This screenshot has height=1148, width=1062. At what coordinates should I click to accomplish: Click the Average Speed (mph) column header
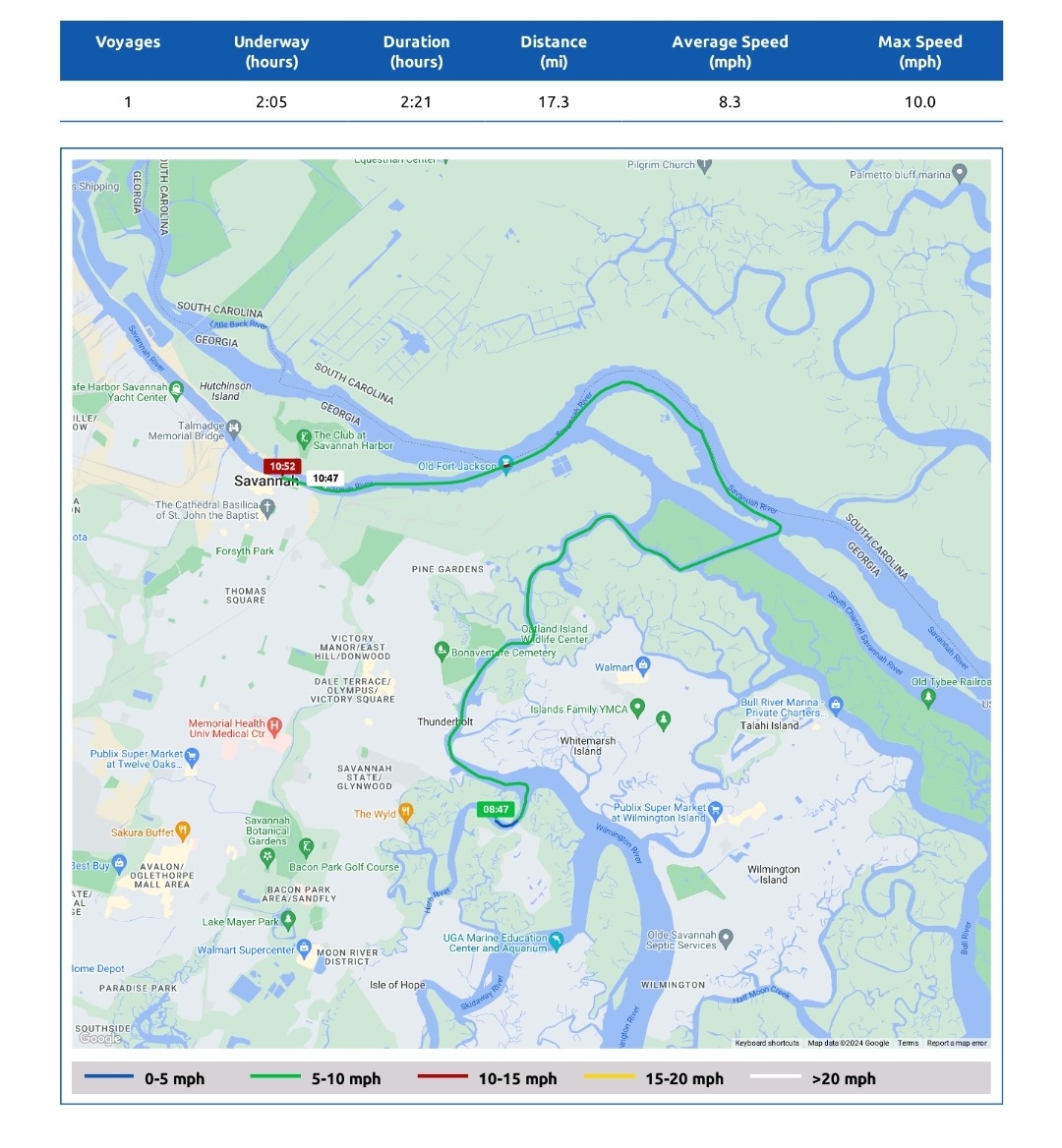731,51
